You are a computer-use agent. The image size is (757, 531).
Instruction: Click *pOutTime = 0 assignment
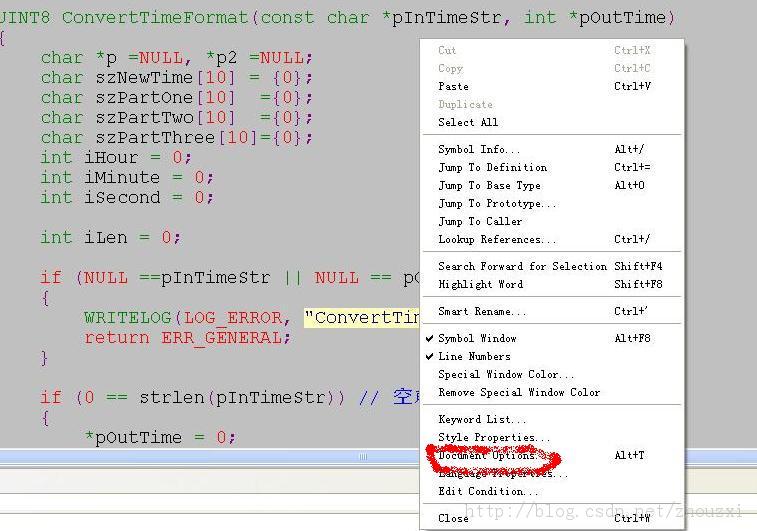pyautogui.click(x=160, y=437)
